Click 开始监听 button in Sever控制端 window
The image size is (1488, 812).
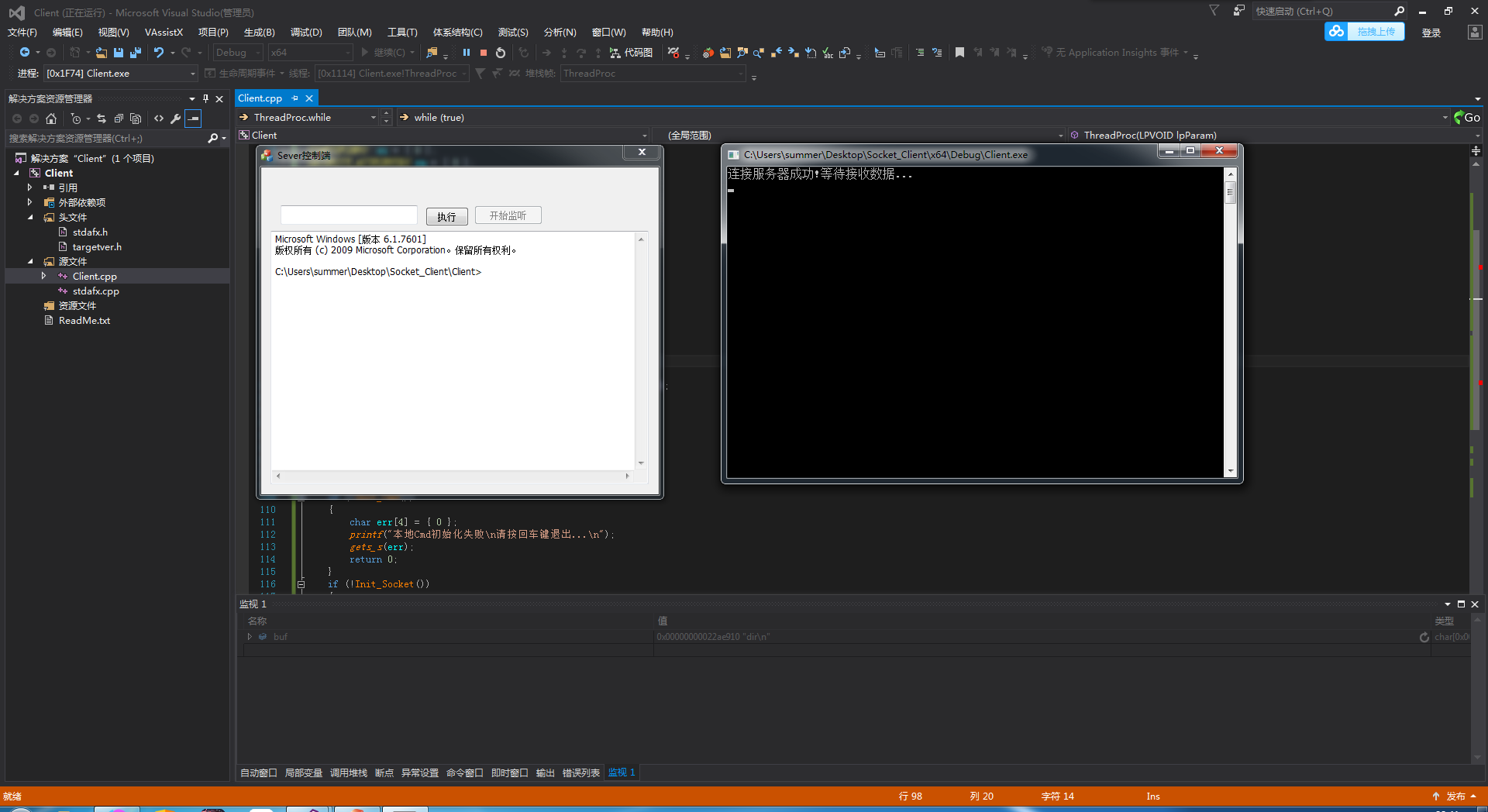pyautogui.click(x=508, y=215)
